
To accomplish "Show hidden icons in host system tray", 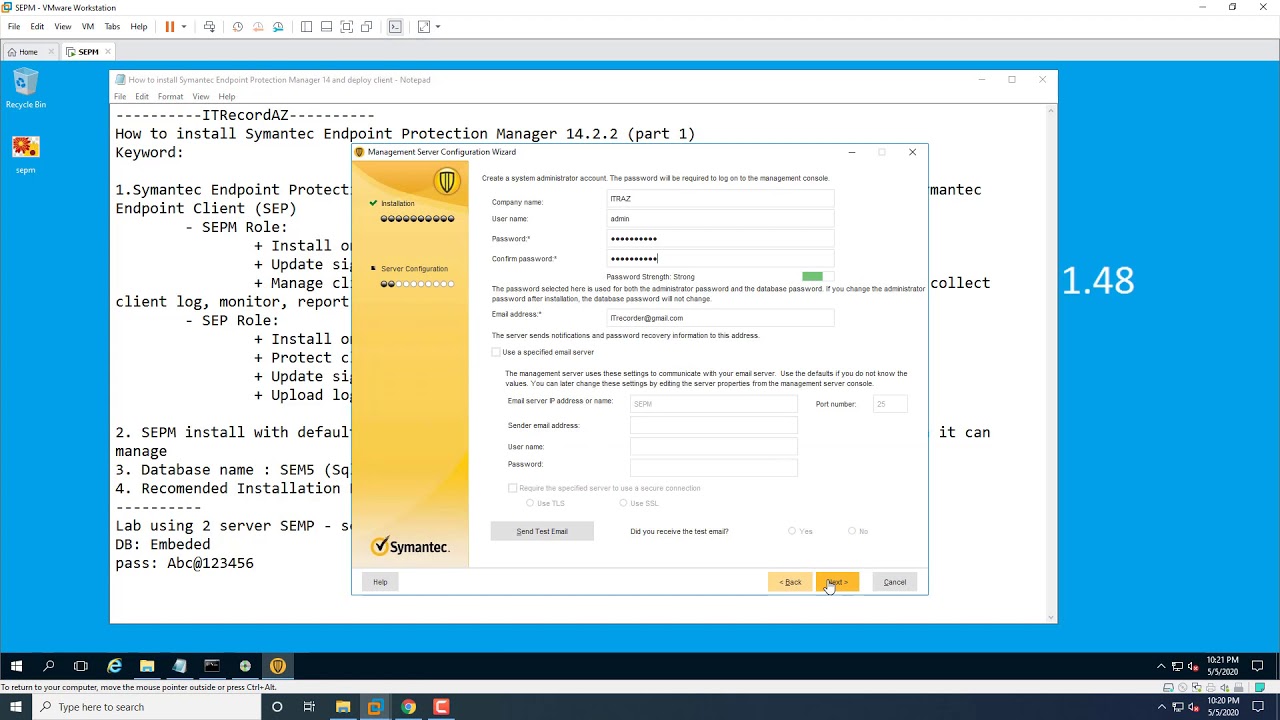I will click(x=1161, y=707).
